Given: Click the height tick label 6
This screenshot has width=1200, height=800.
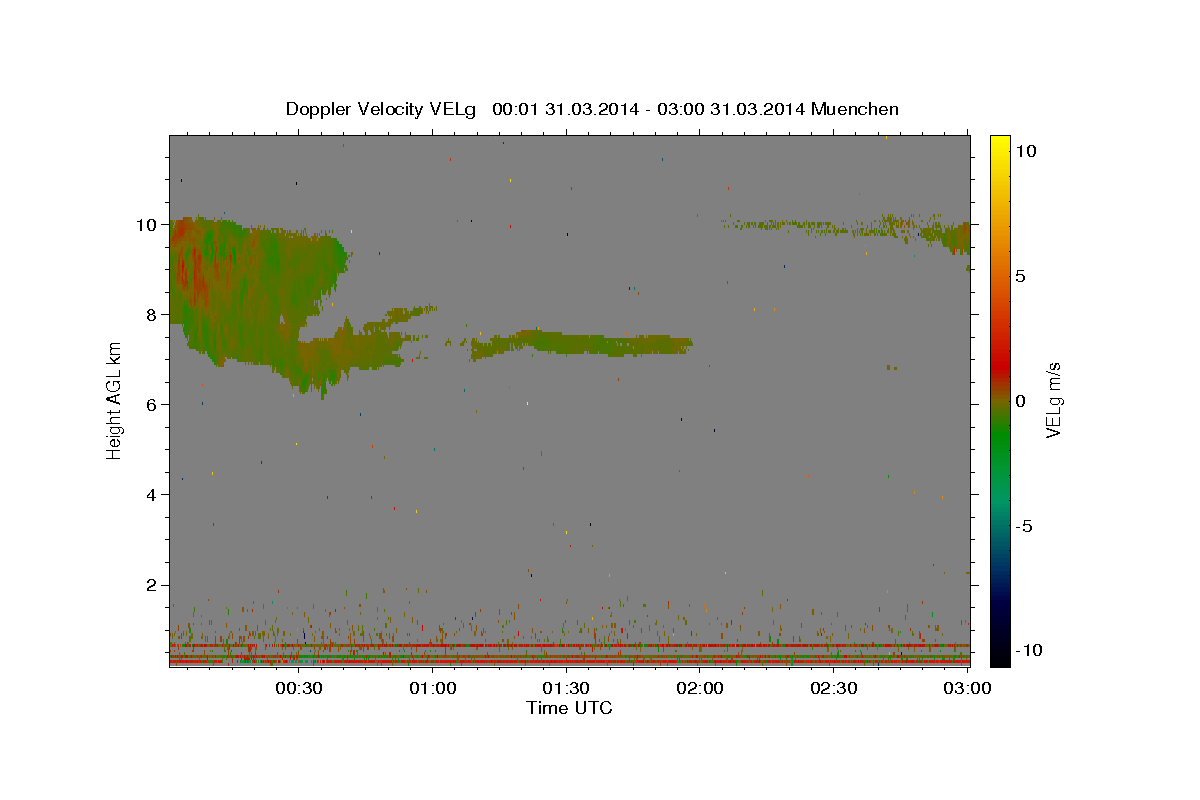Looking at the screenshot, I should click(x=152, y=405).
